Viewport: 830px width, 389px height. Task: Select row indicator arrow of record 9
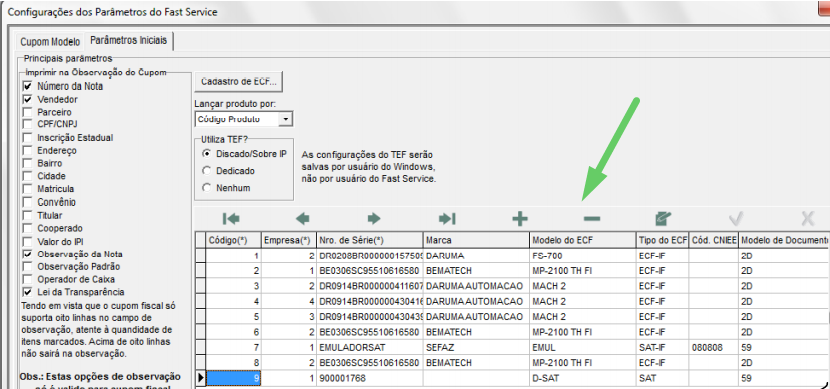pos(200,378)
